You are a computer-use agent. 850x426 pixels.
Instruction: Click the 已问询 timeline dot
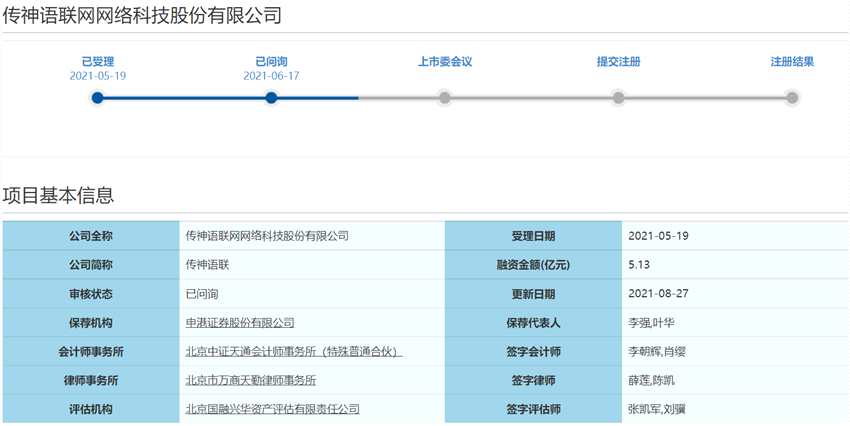[272, 98]
